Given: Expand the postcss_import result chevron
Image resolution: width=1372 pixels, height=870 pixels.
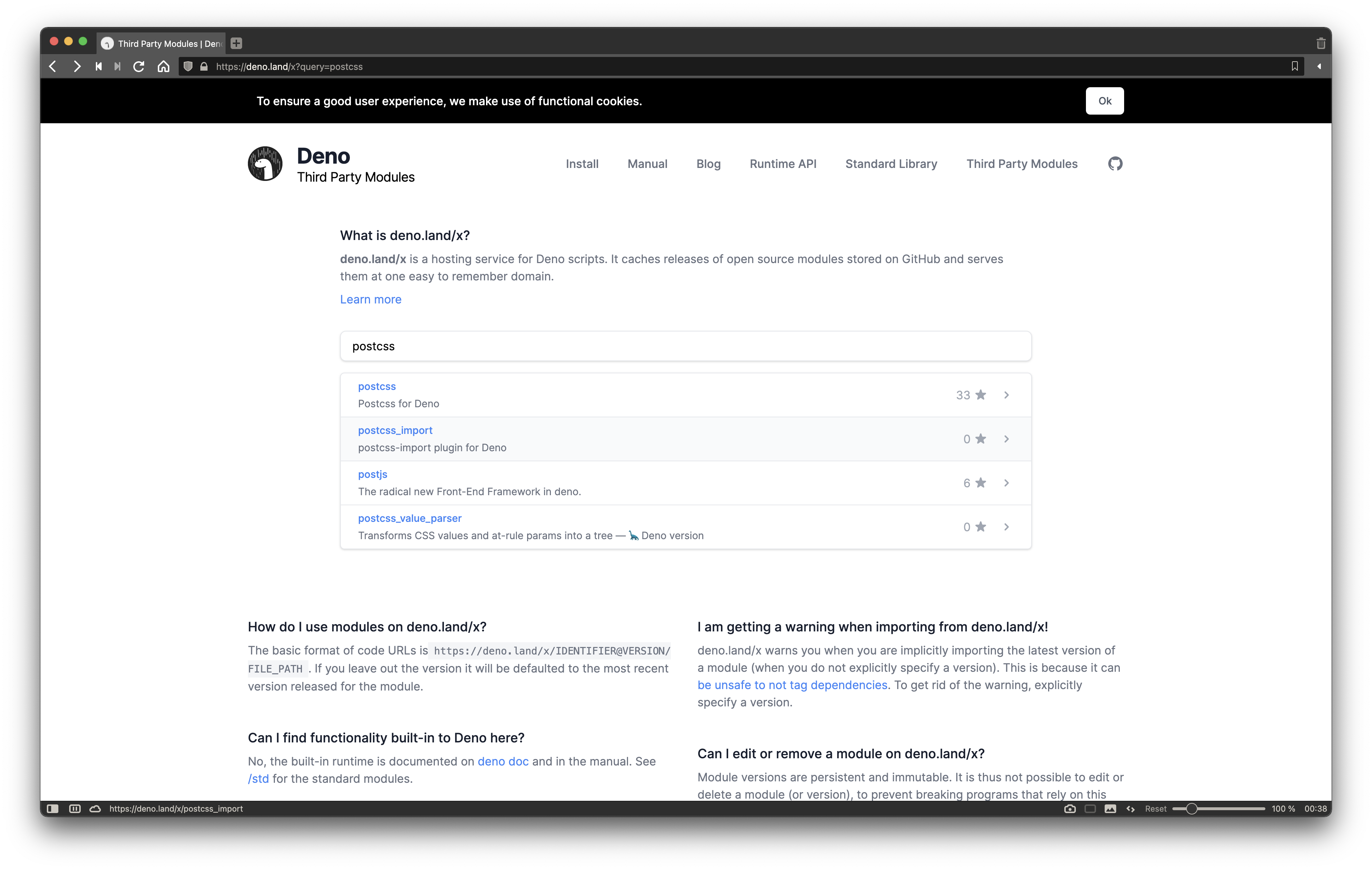Looking at the screenshot, I should (x=1006, y=438).
